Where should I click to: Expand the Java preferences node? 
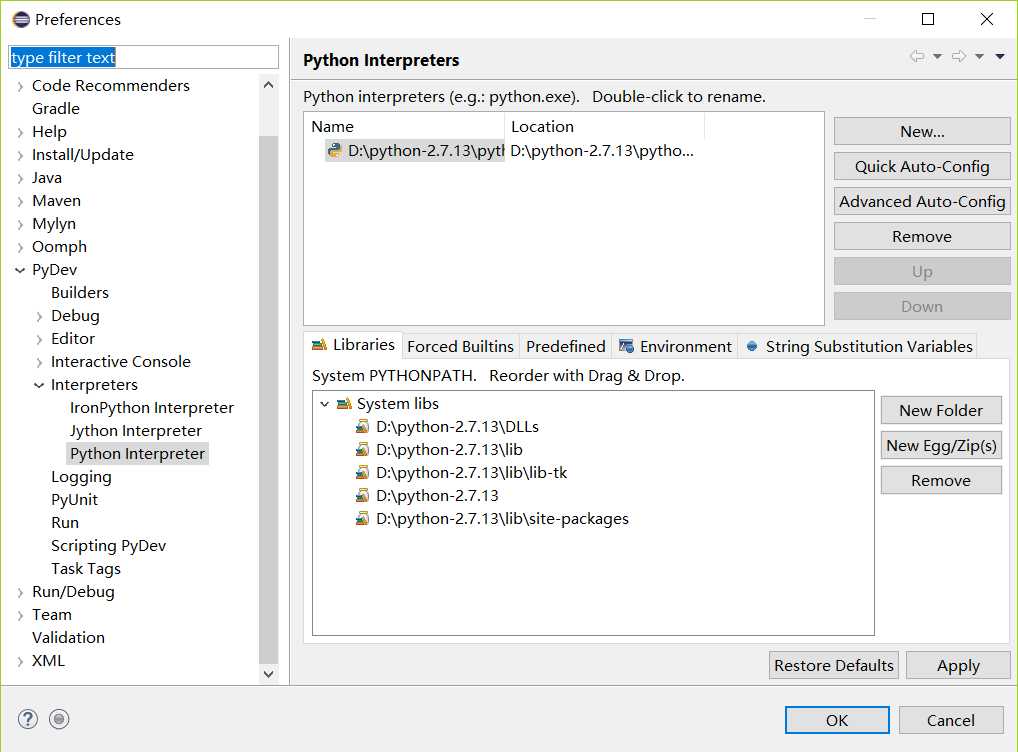point(20,178)
